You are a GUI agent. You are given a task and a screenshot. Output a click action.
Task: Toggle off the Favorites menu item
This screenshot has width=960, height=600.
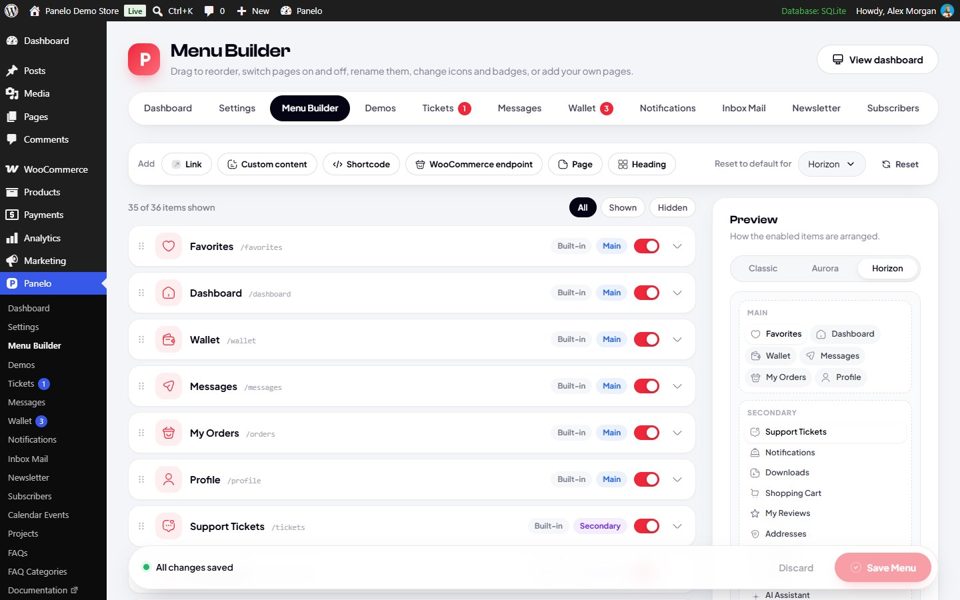(647, 246)
